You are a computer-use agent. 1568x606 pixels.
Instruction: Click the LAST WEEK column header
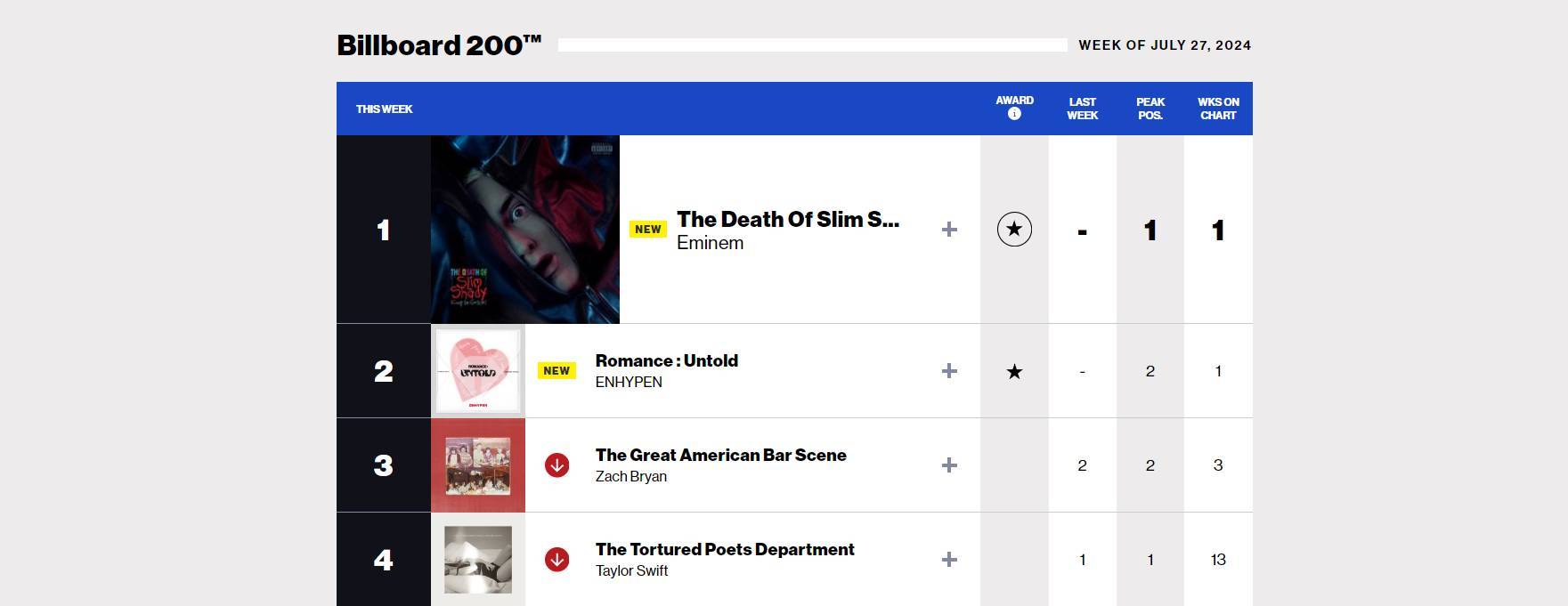pos(1083,109)
